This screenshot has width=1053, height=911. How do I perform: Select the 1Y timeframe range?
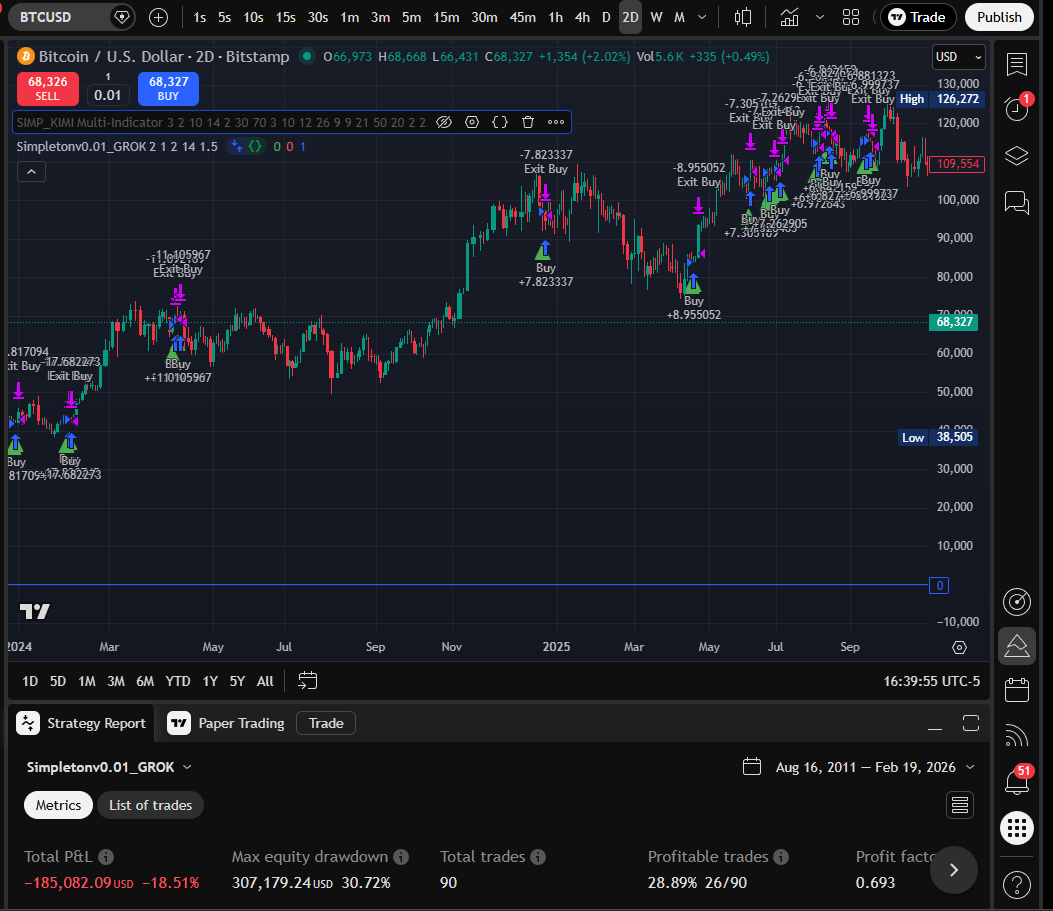point(209,681)
